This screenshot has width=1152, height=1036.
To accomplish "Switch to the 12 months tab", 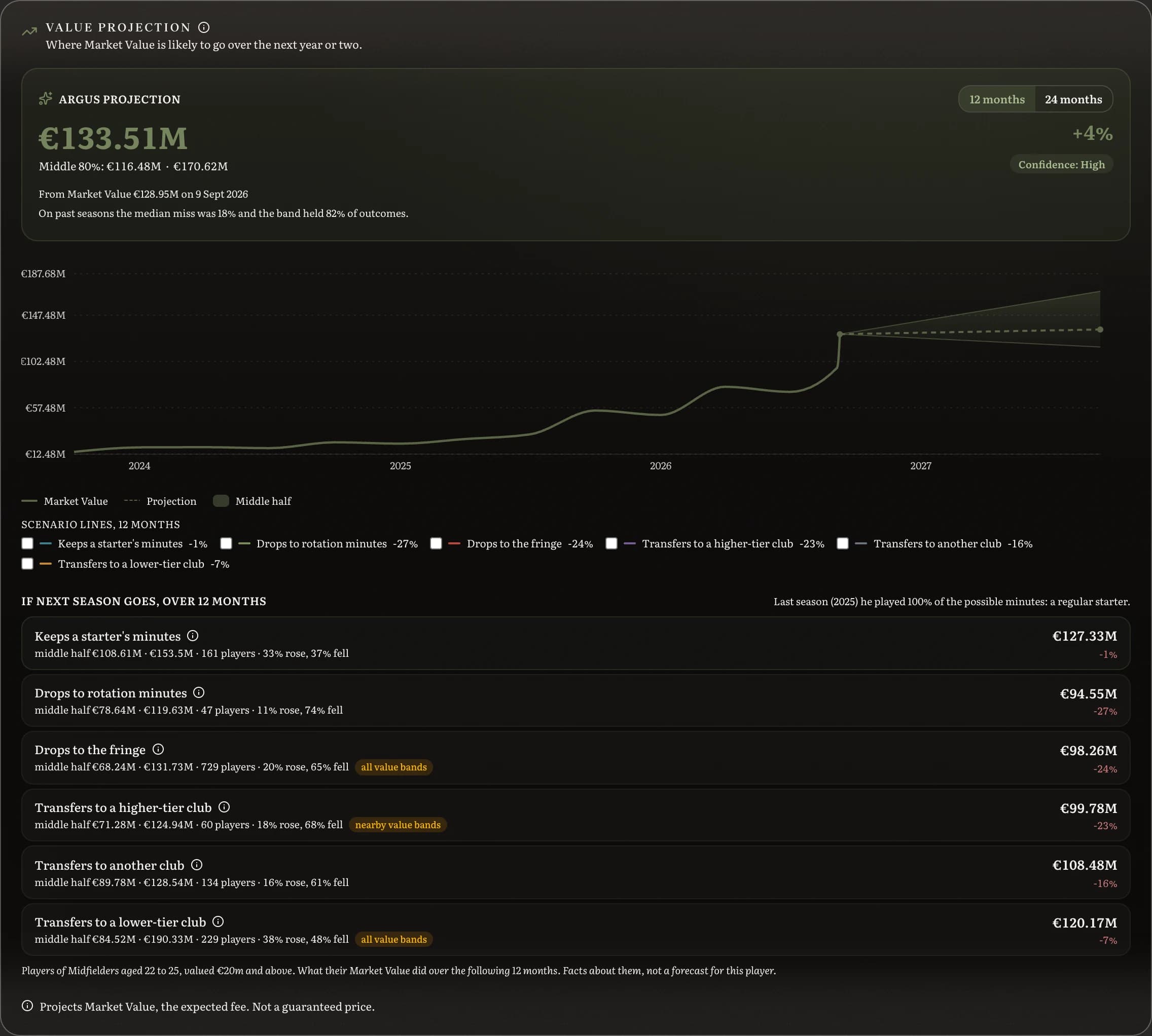I will [x=996, y=99].
